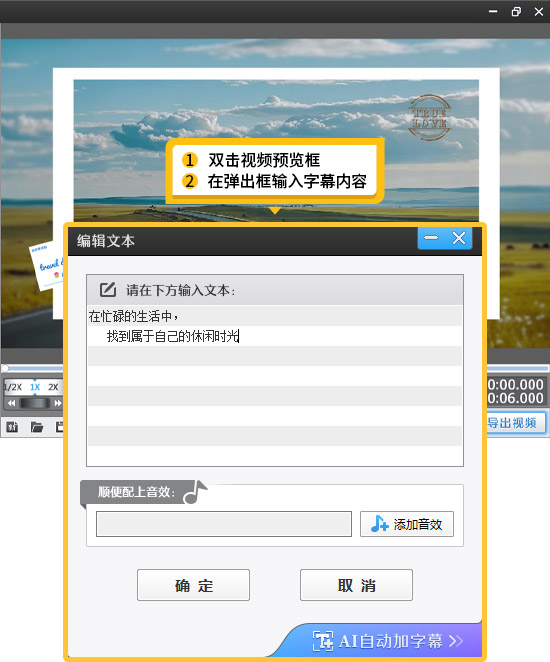Viewport: 550px width, 662px height.
Task: Open project with the folder icon
Action: (x=37, y=427)
